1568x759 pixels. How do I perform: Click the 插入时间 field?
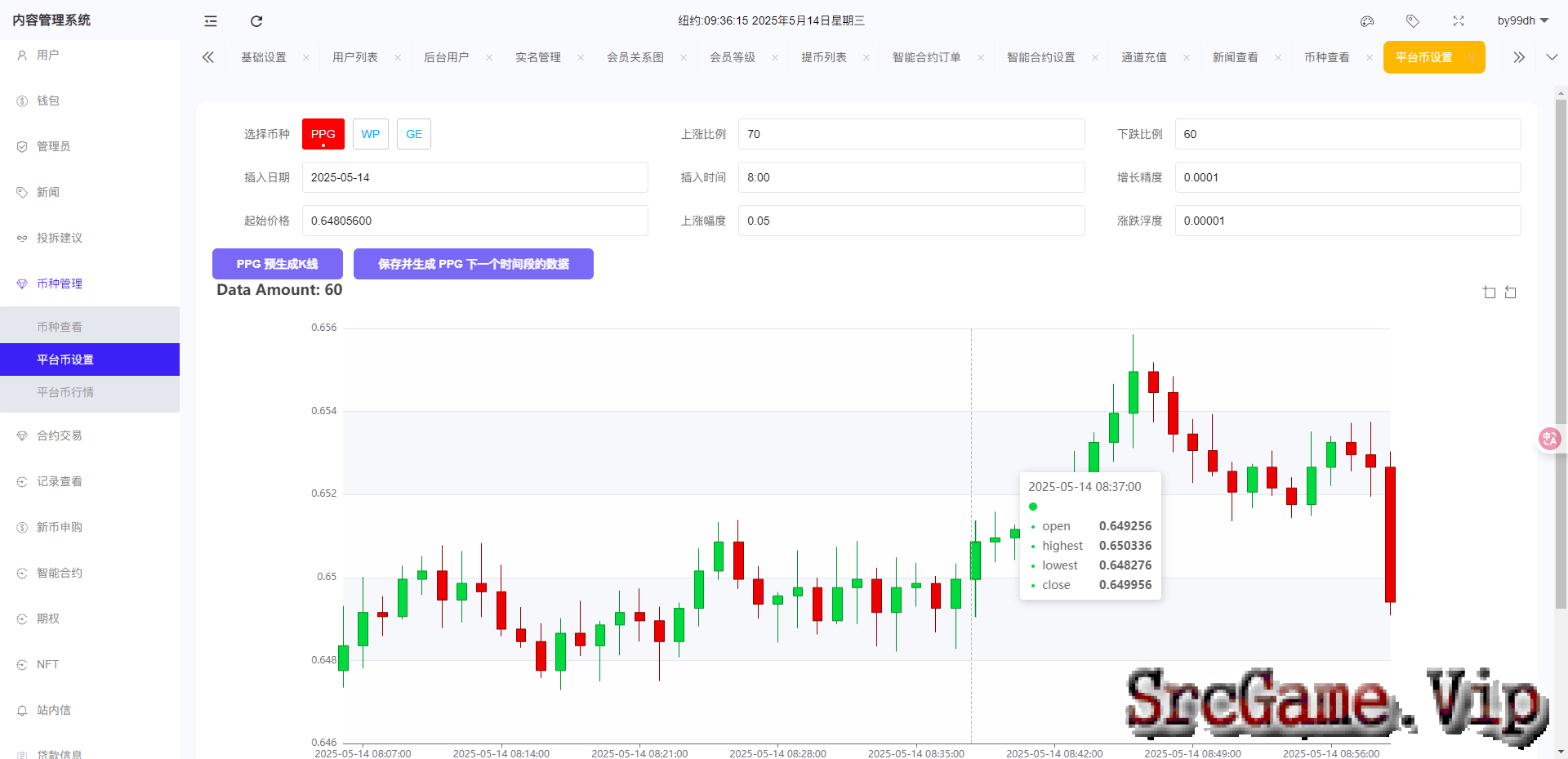point(911,177)
